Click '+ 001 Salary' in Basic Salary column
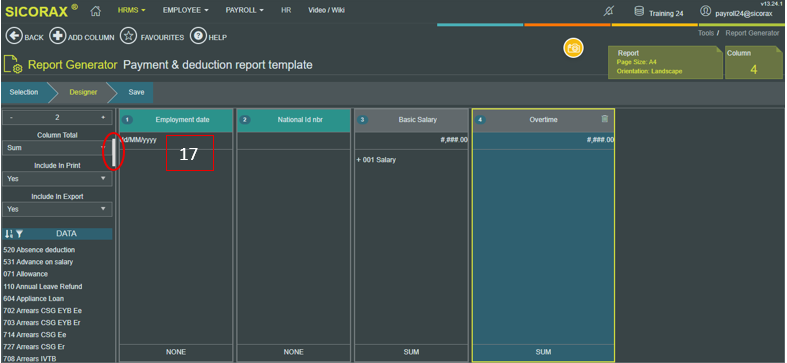The width and height of the screenshot is (787, 363). click(376, 160)
